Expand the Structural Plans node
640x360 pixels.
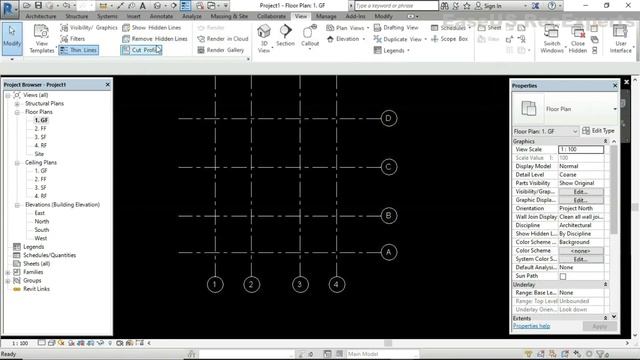click(17, 104)
